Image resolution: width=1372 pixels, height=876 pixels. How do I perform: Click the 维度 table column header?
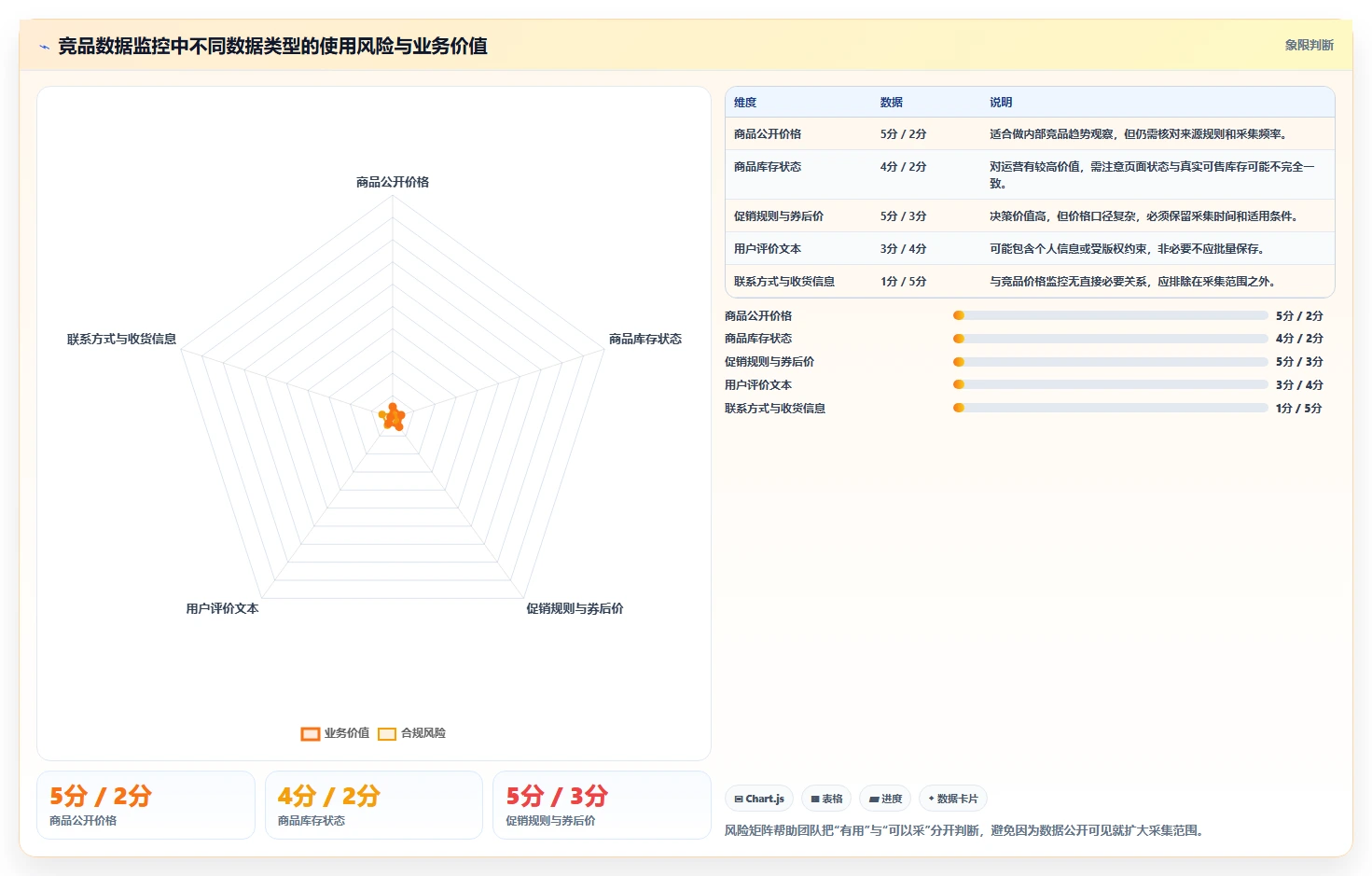coord(745,103)
